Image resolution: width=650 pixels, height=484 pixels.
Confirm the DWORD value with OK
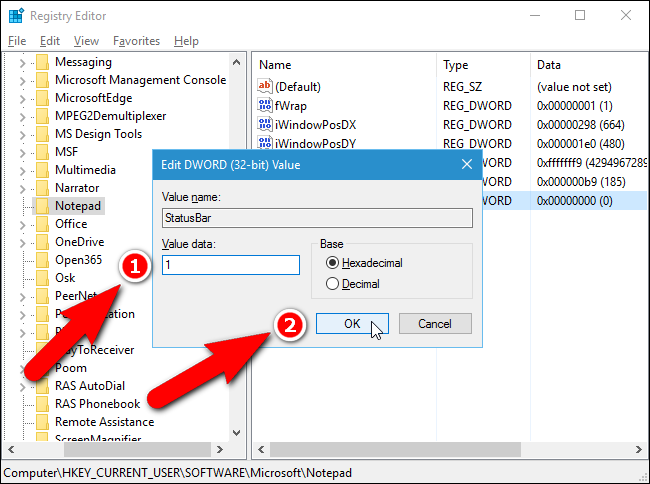(x=352, y=324)
